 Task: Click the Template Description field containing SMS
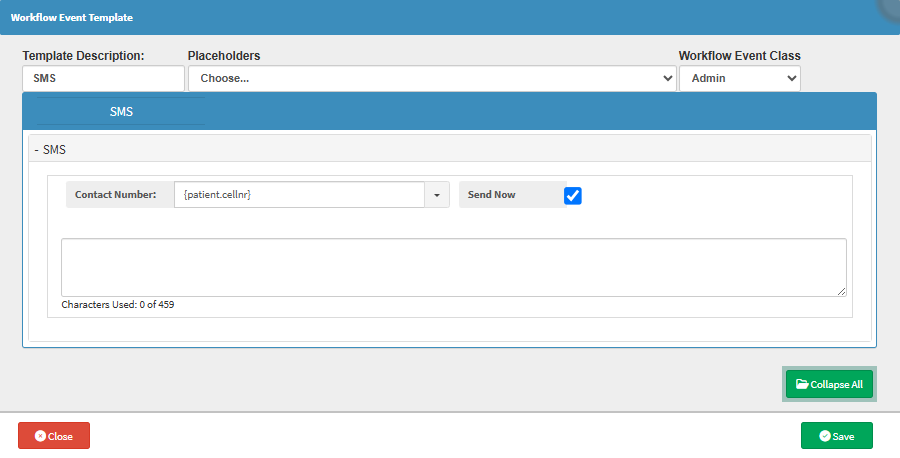[103, 78]
